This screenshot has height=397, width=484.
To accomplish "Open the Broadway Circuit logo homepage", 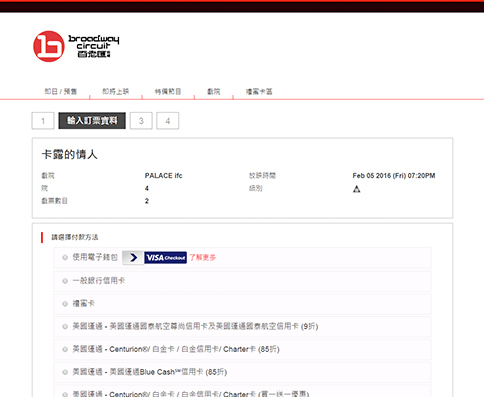I will pyautogui.click(x=76, y=46).
